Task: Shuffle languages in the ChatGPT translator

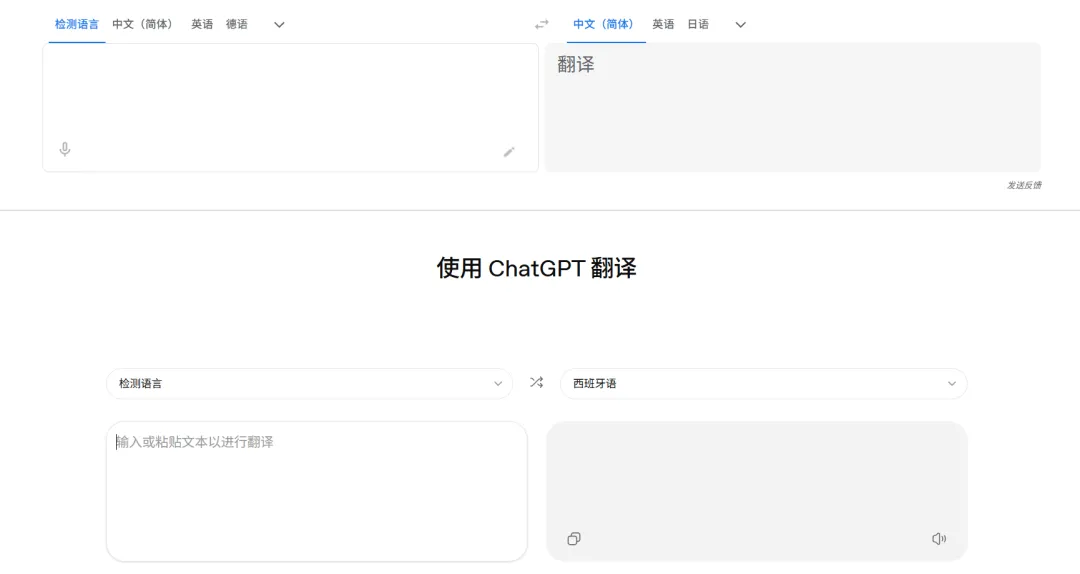Action: tap(537, 382)
